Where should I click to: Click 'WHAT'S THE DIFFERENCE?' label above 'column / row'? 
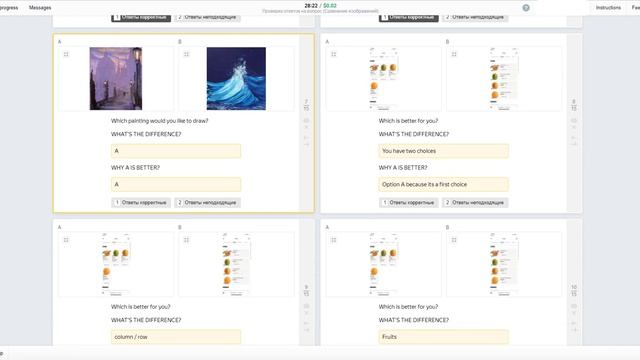146,320
